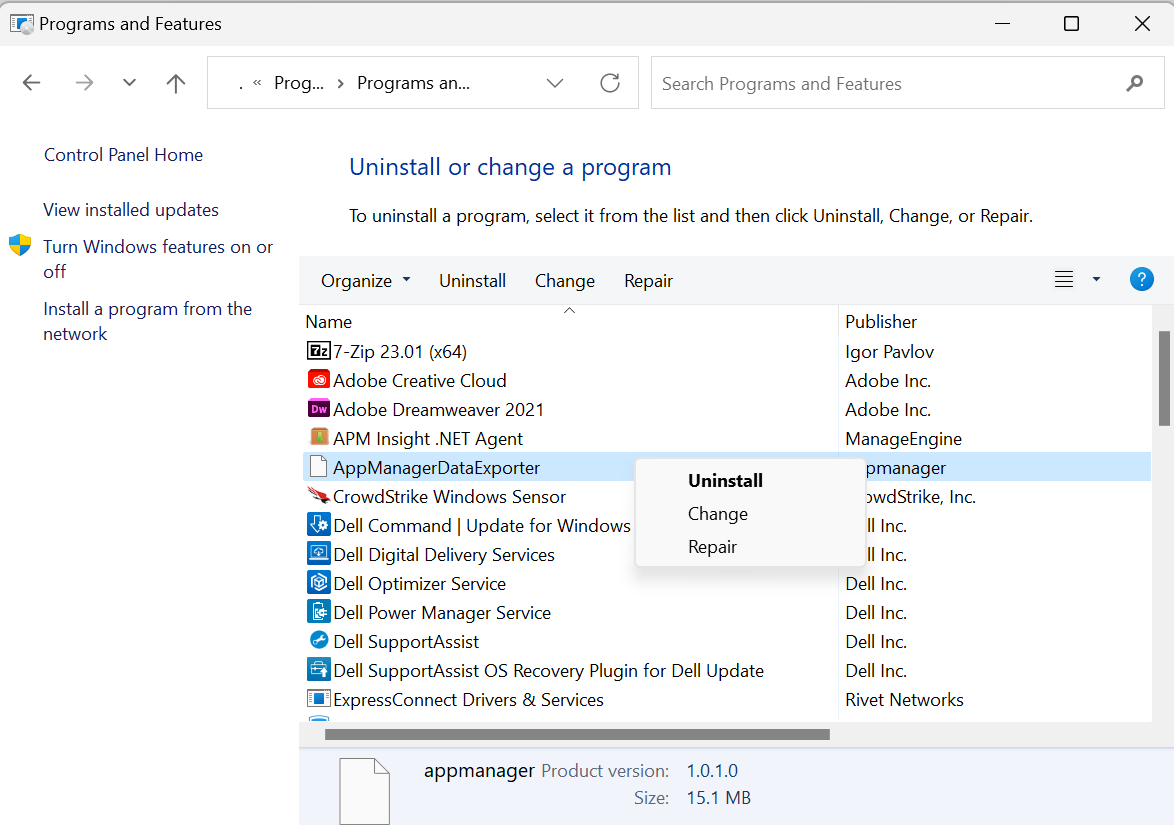Click the change view list icon
This screenshot has width=1174, height=825.
(x=1064, y=279)
